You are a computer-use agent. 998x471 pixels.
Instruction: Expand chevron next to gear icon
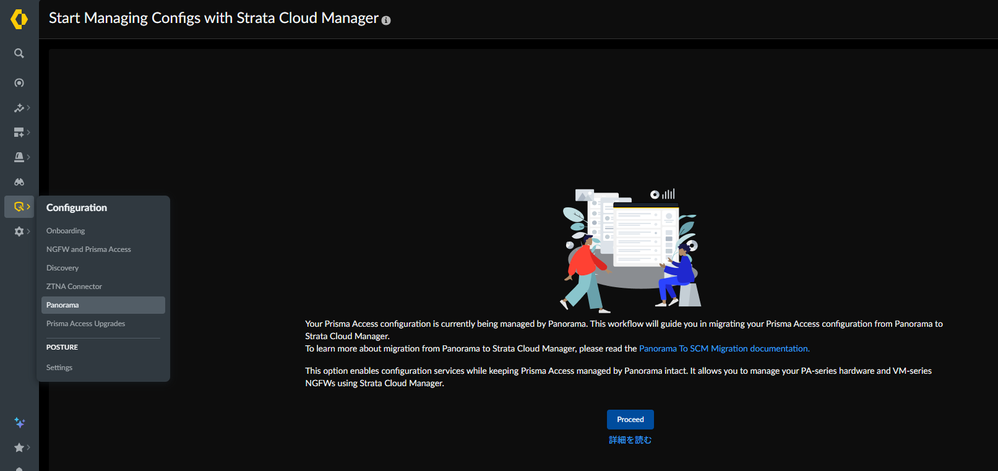[x=29, y=231]
